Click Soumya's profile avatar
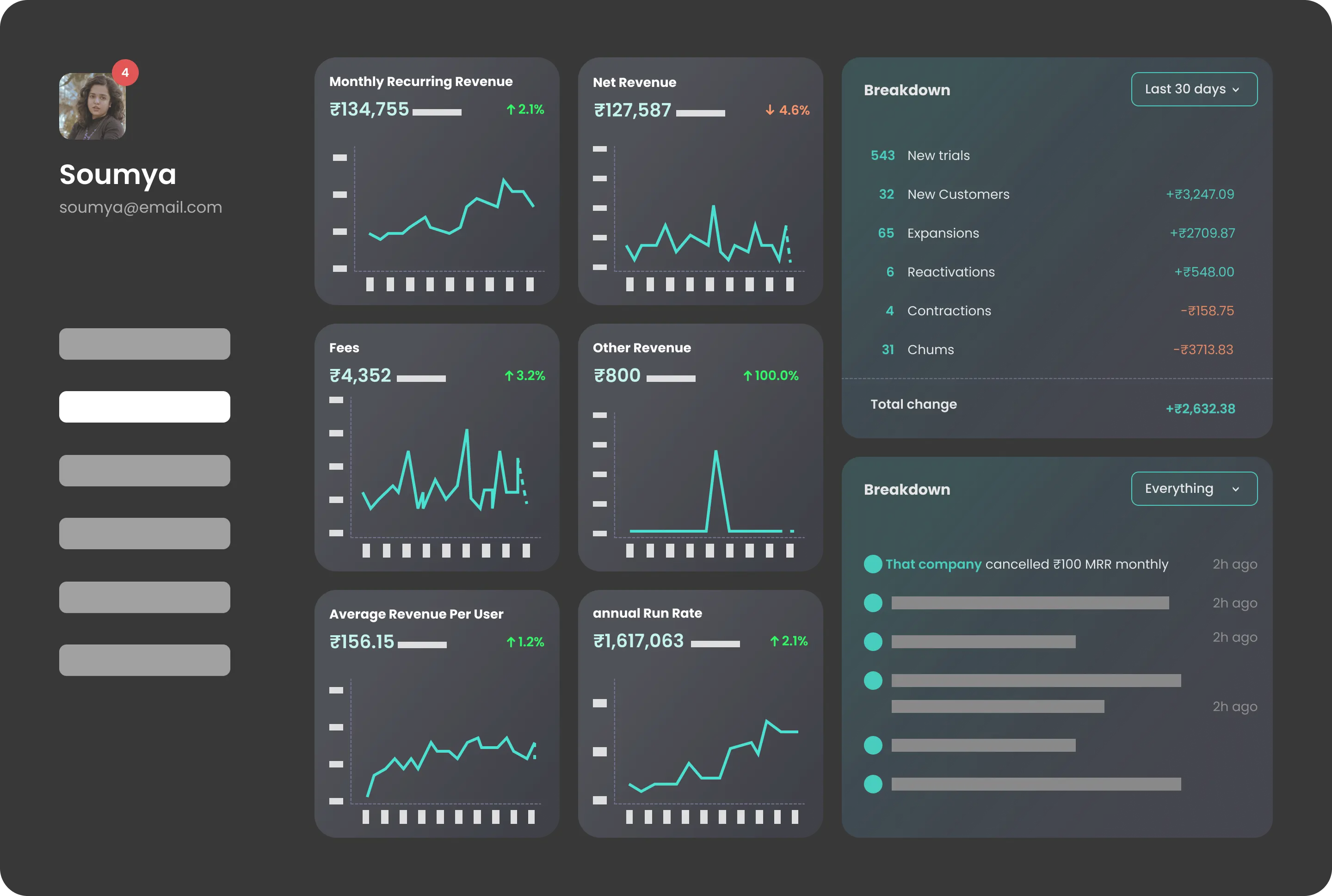The image size is (1332, 896). [x=93, y=106]
